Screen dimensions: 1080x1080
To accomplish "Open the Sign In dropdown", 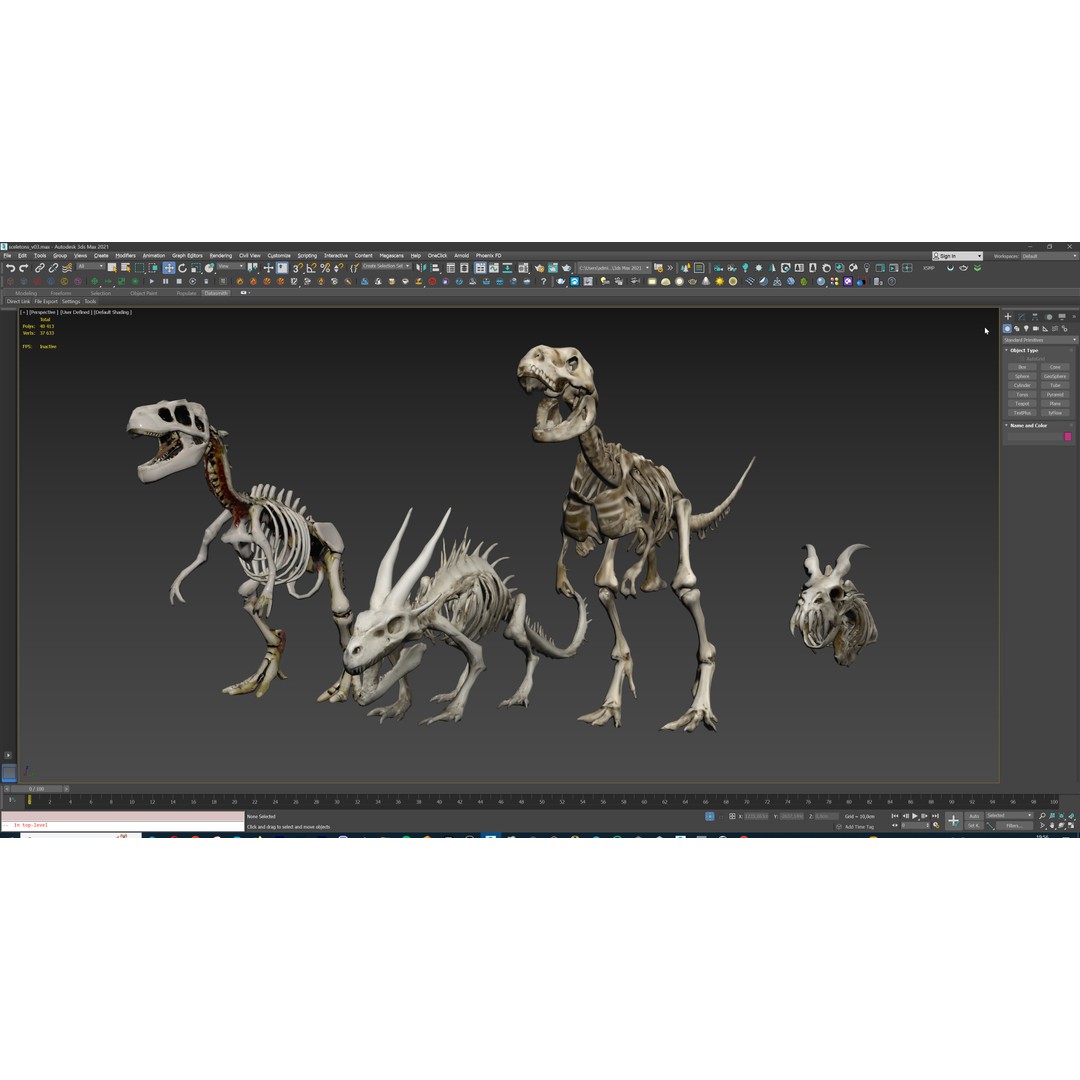I will tap(957, 256).
